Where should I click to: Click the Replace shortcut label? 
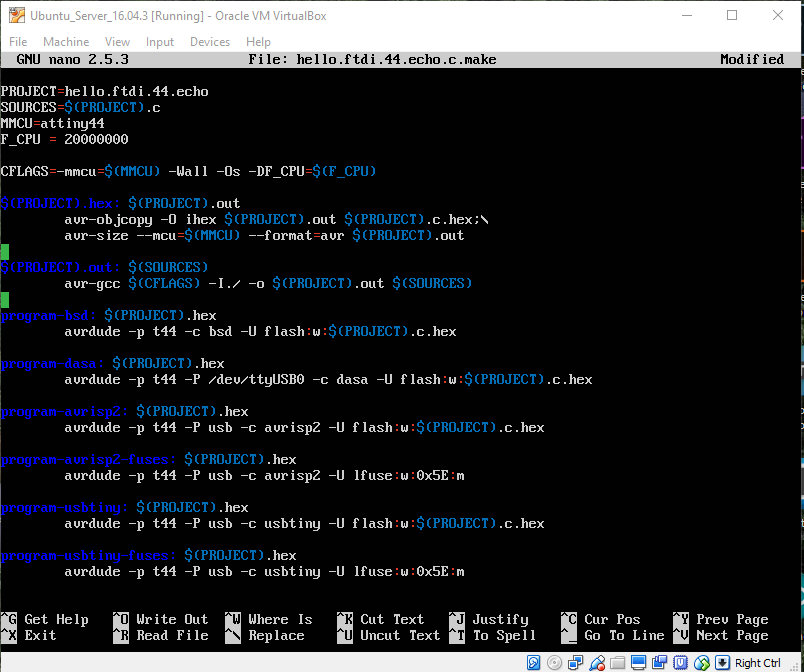click(x=276, y=635)
